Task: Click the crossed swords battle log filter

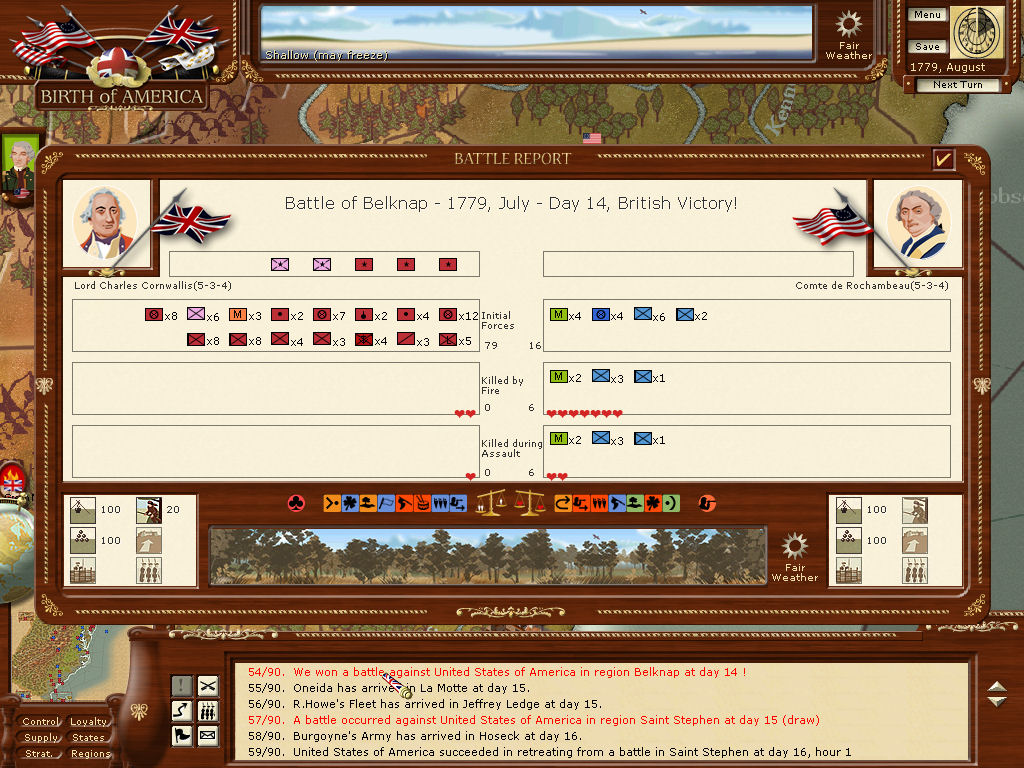Action: [x=208, y=685]
